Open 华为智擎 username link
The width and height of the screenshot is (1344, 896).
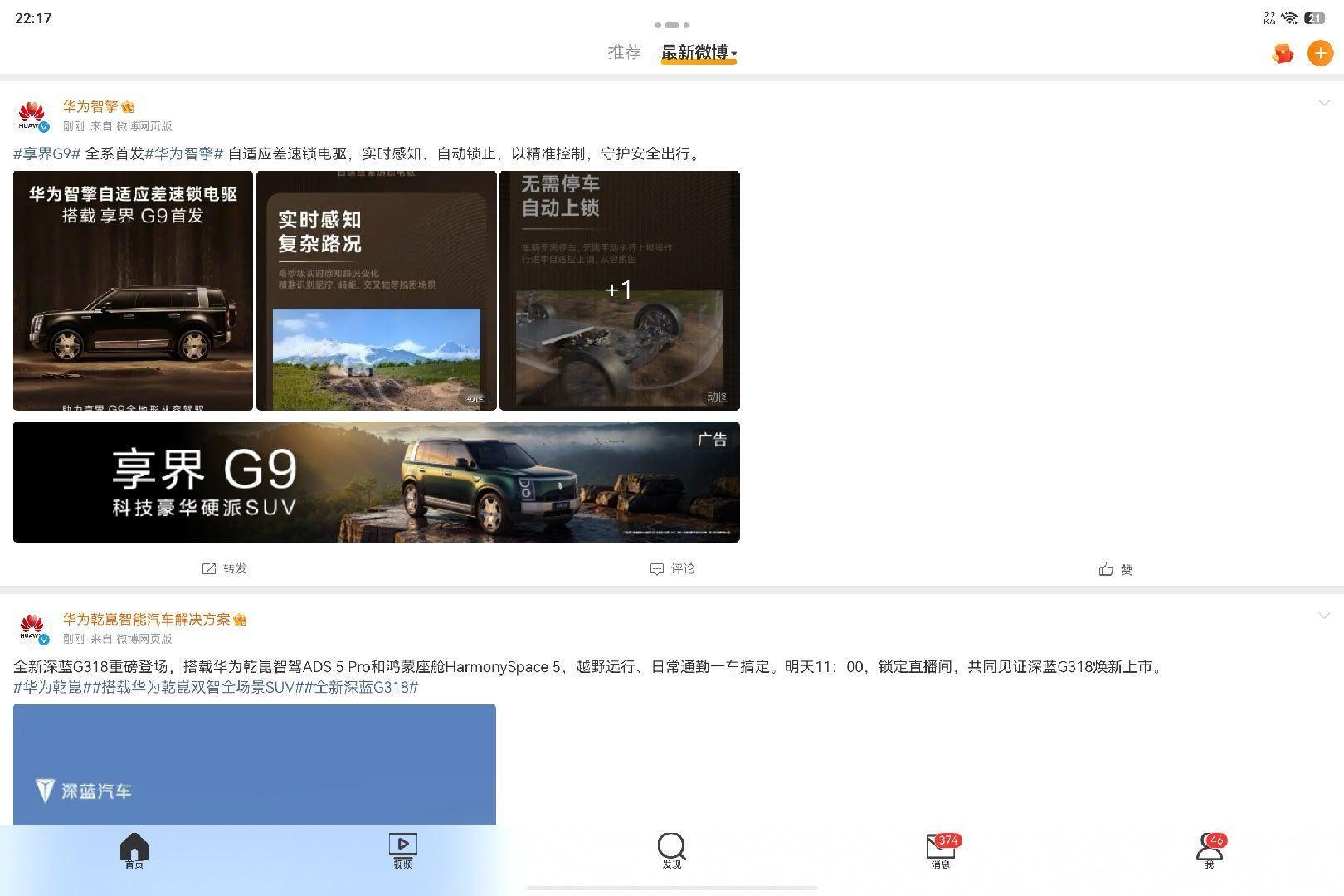[90, 106]
